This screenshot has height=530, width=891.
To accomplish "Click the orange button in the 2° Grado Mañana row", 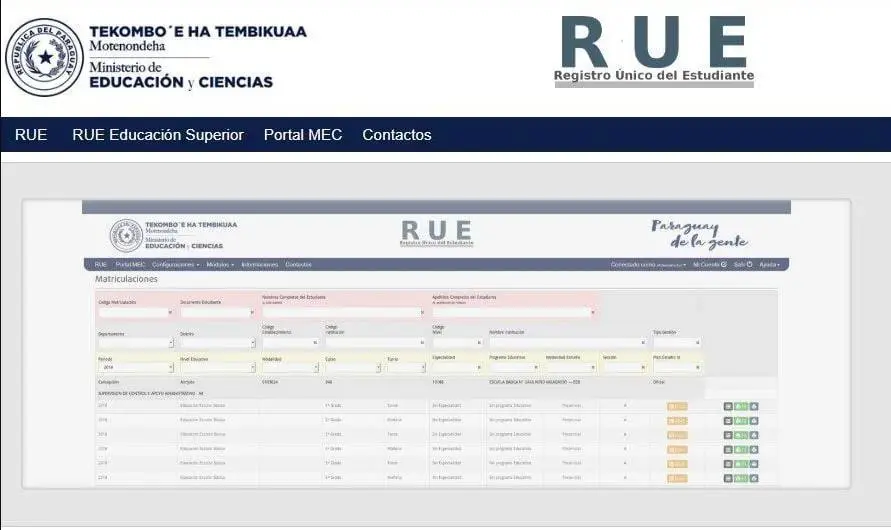I will tap(677, 421).
